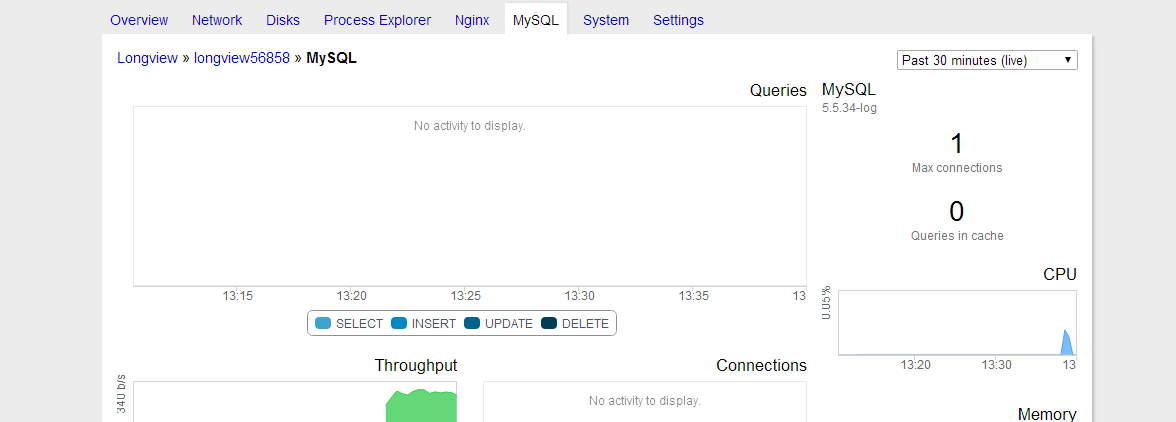
Task: Click inside the empty Queries chart
Action: click(469, 200)
